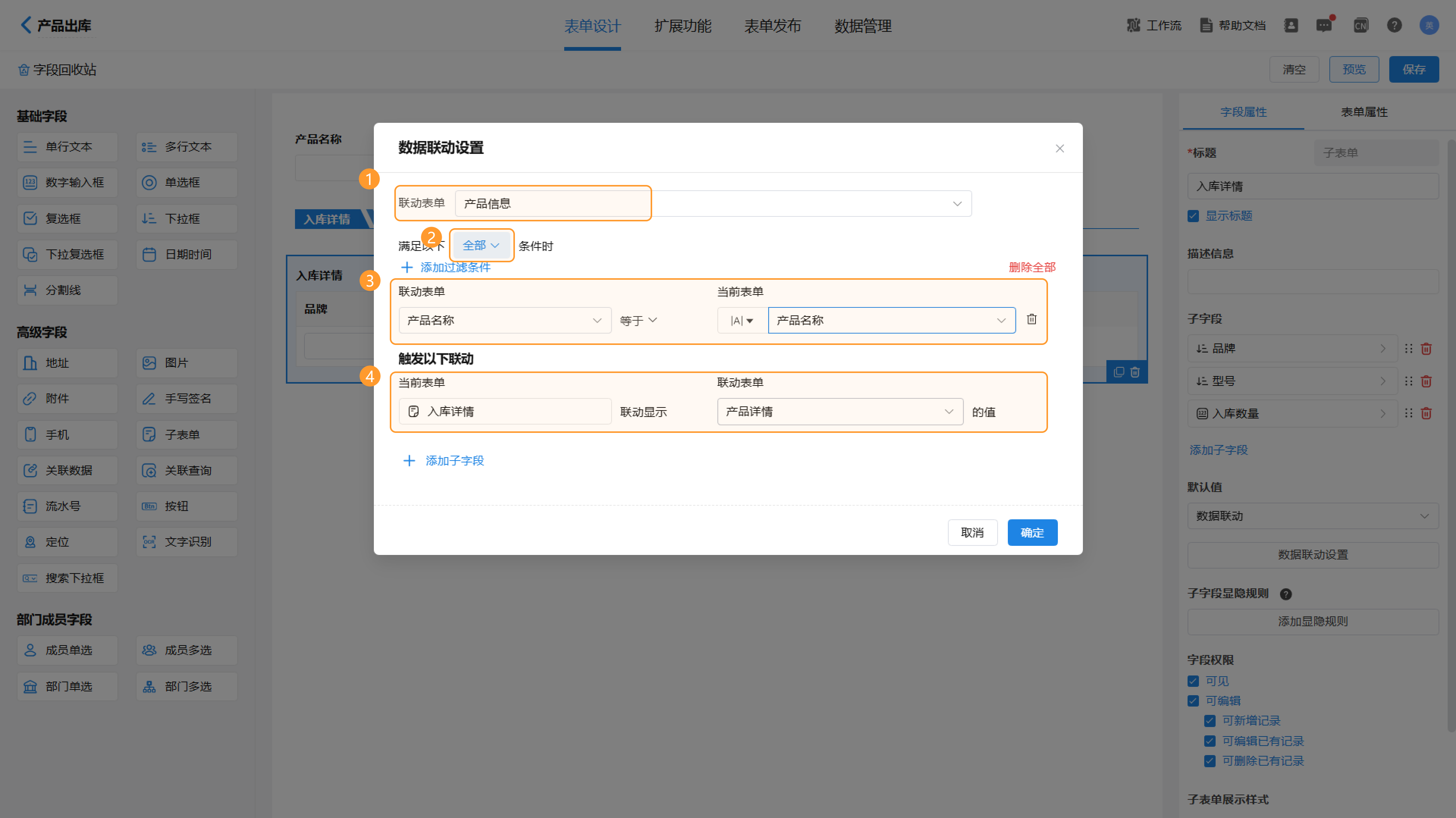Screen dimensions: 1456x818
Task: Click the 入库详情 current form field box
Action: coord(505,411)
